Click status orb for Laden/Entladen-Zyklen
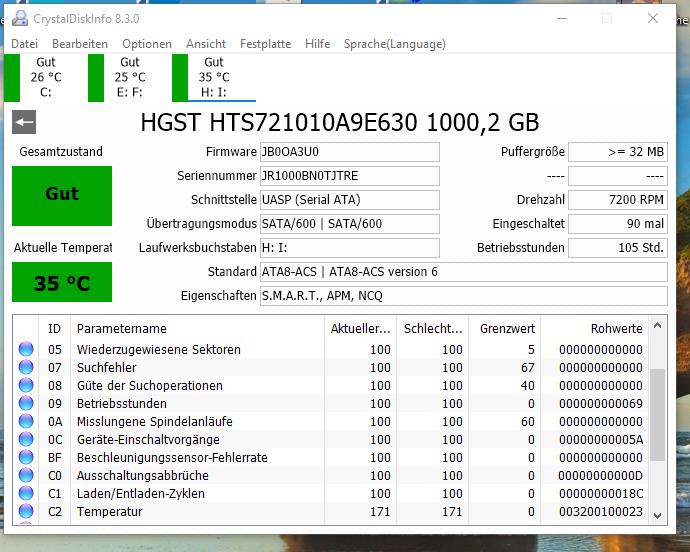Viewport: 690px width, 552px height. [x=26, y=493]
